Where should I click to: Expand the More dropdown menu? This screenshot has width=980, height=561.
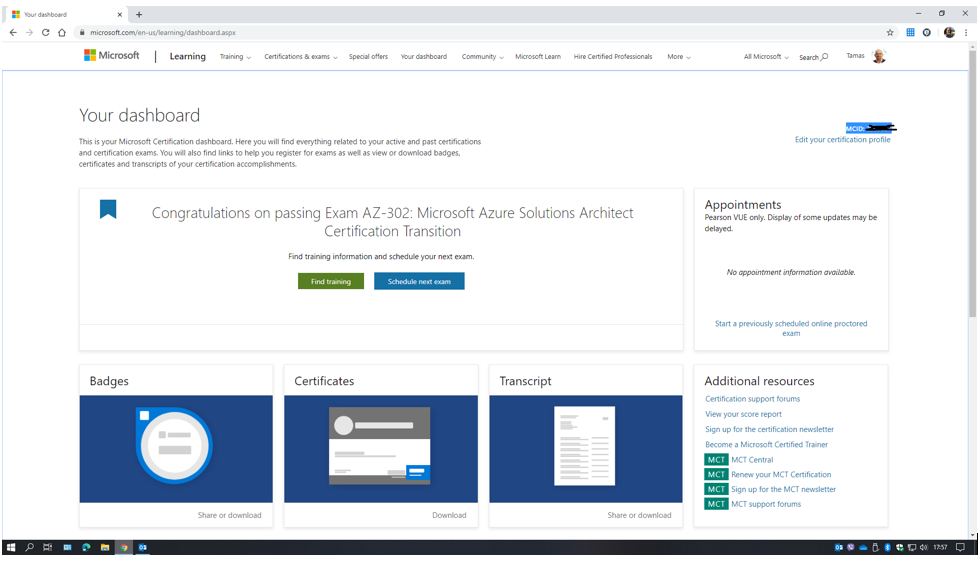click(x=679, y=57)
